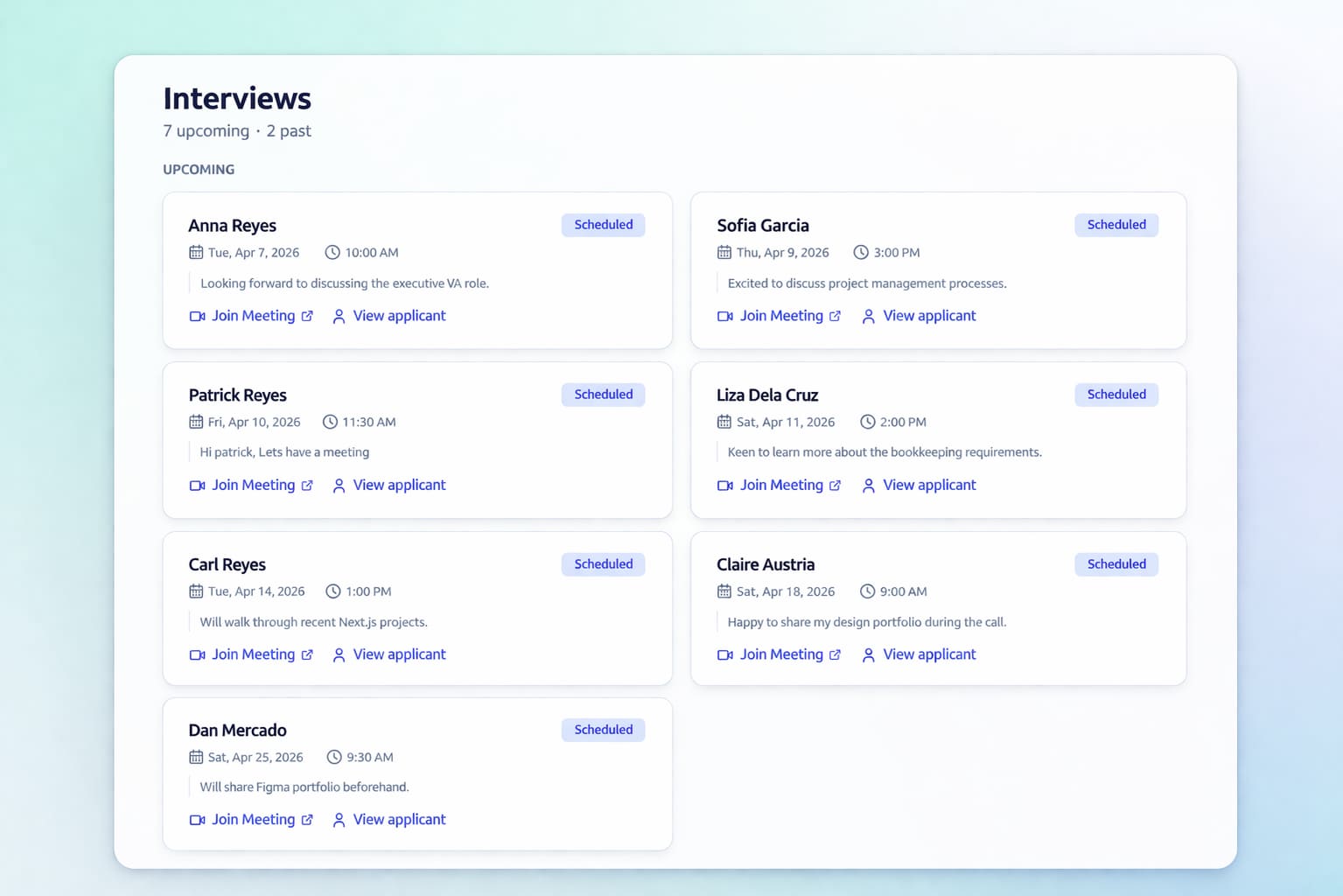Click the person icon on Patrick Reyes card
The height and width of the screenshot is (896, 1343).
(x=339, y=485)
